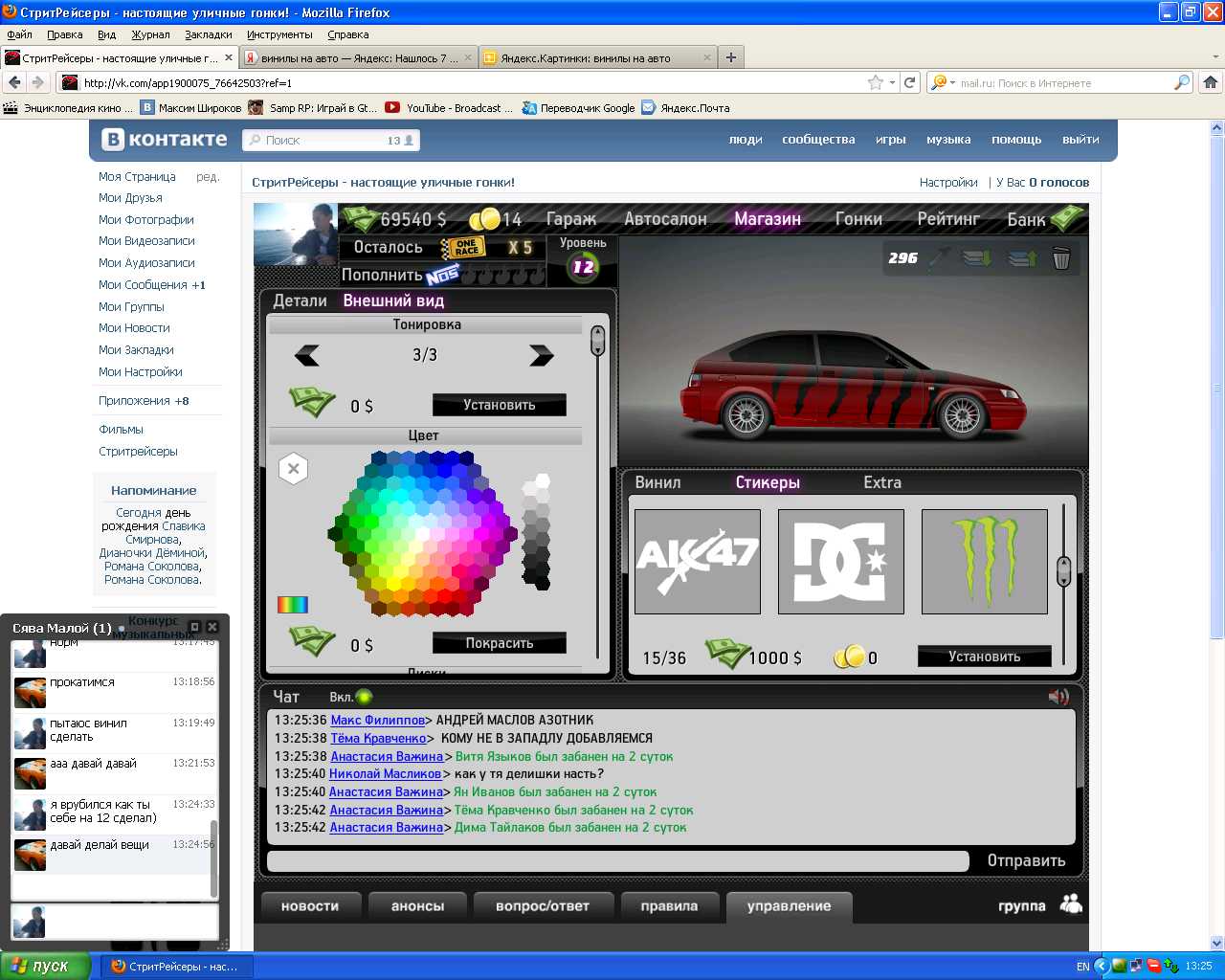Close the Сява Малой chat window

[x=212, y=627]
